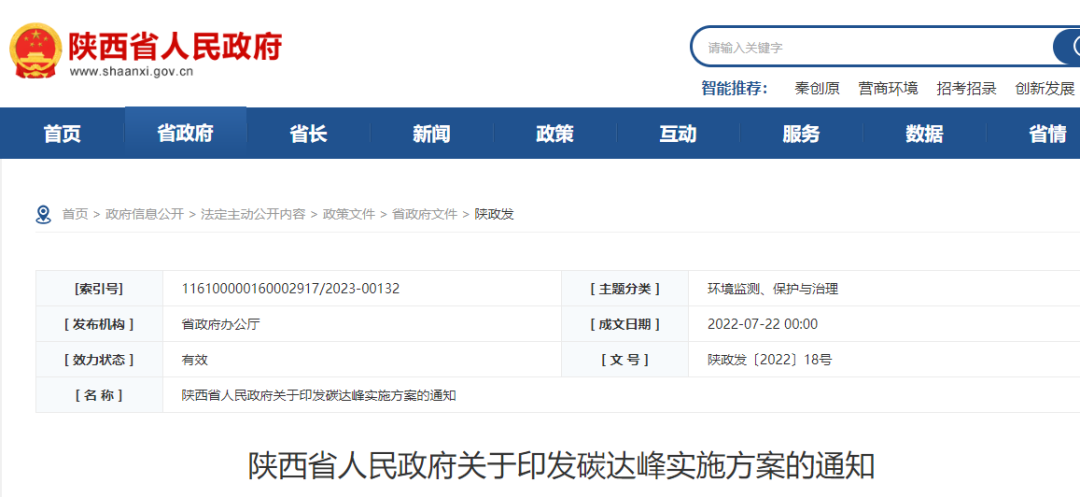The height and width of the screenshot is (497, 1080).
Task: Follow the 创新发展 recommended link
Action: (1045, 88)
